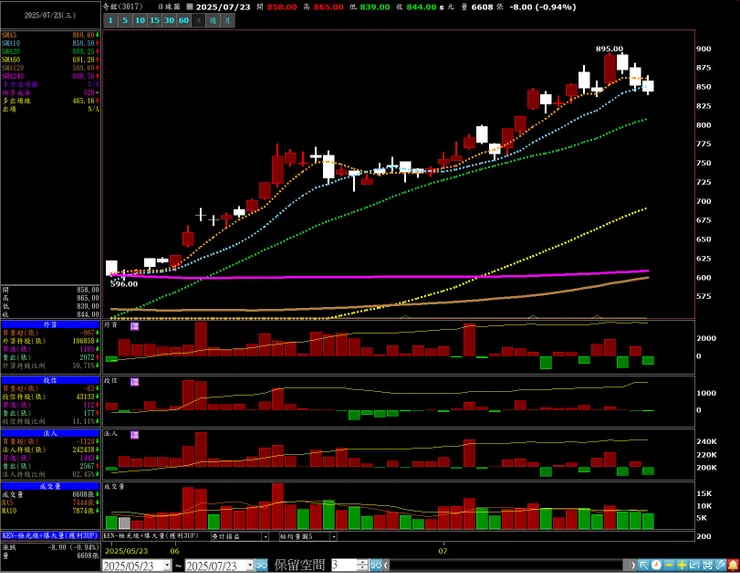Image resolution: width=740 pixels, height=573 pixels.
Task: Click the SMA240 row in indicator list
Action: [x=50, y=76]
